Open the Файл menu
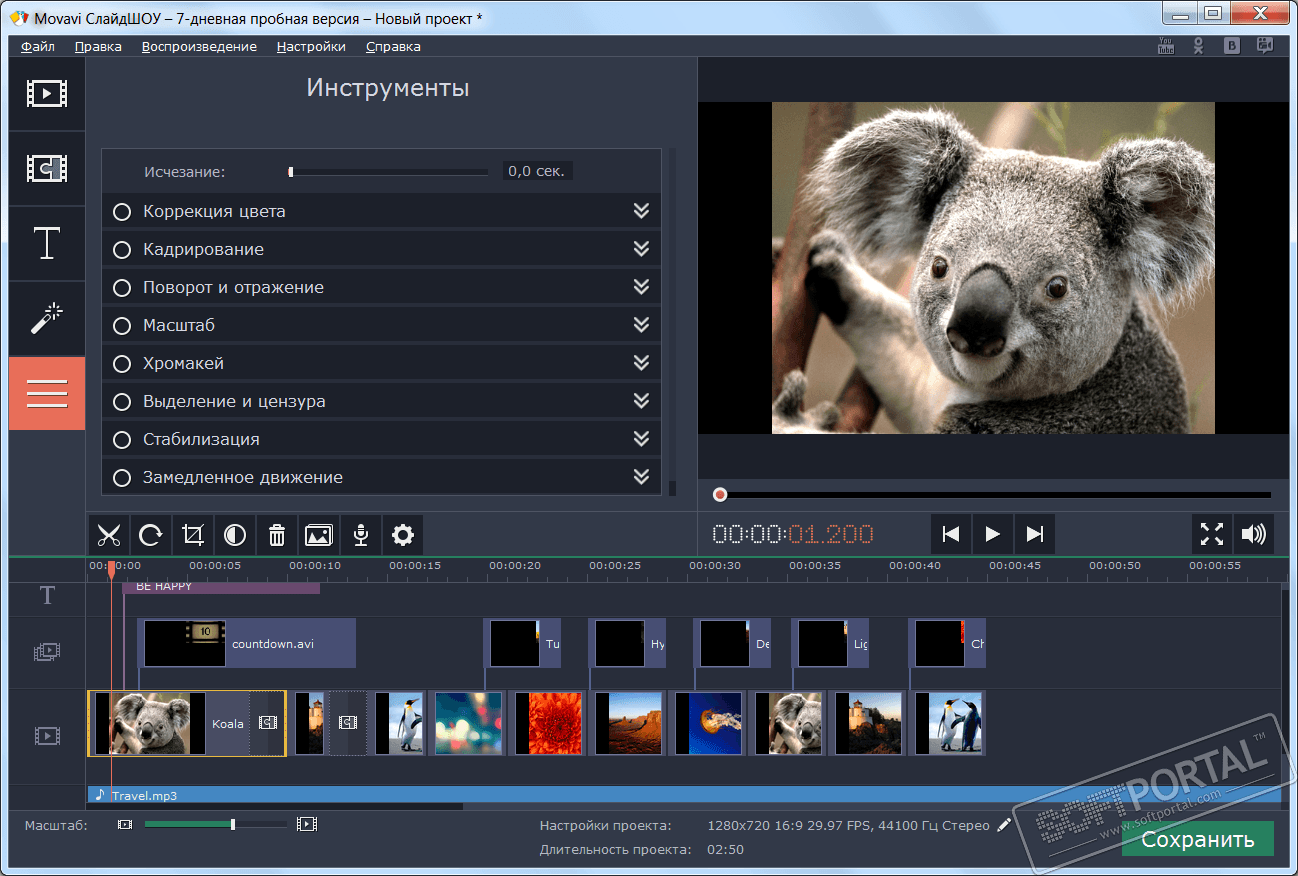The image size is (1298, 876). click(37, 46)
